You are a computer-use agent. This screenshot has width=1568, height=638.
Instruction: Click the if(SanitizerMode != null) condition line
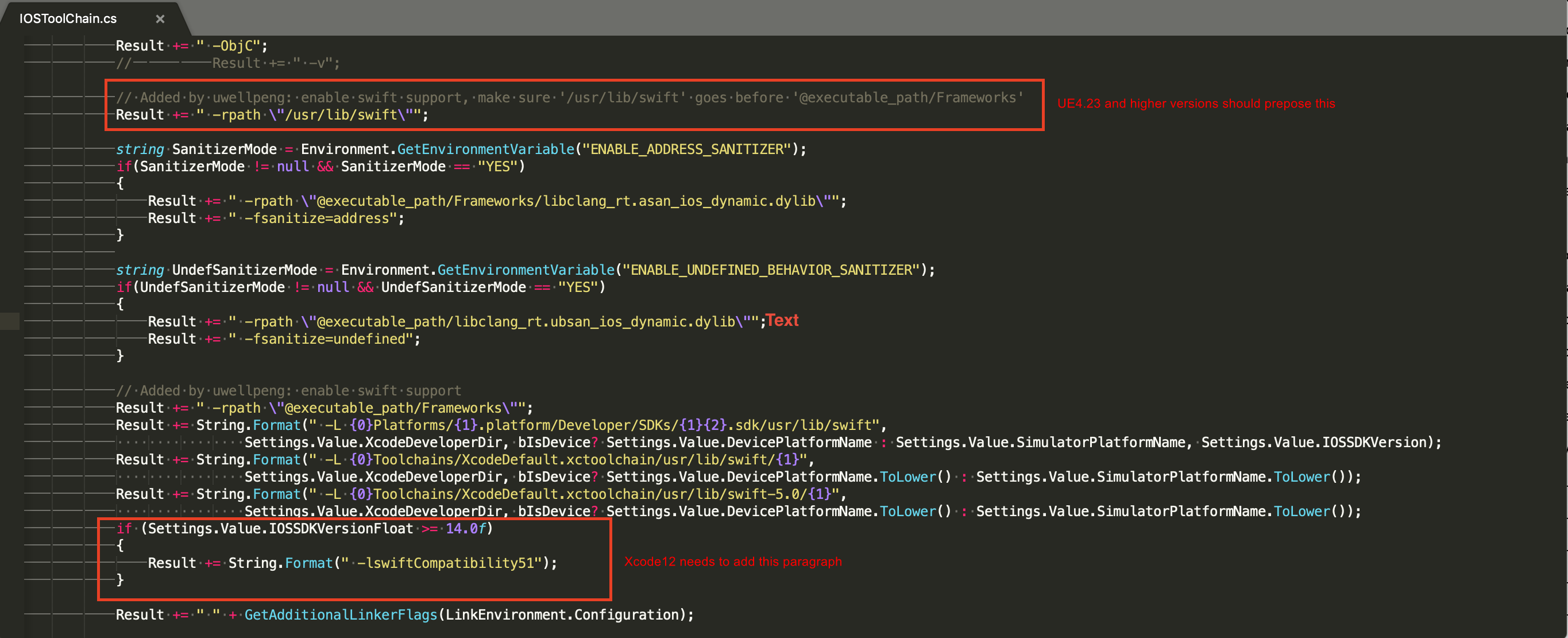[320, 166]
